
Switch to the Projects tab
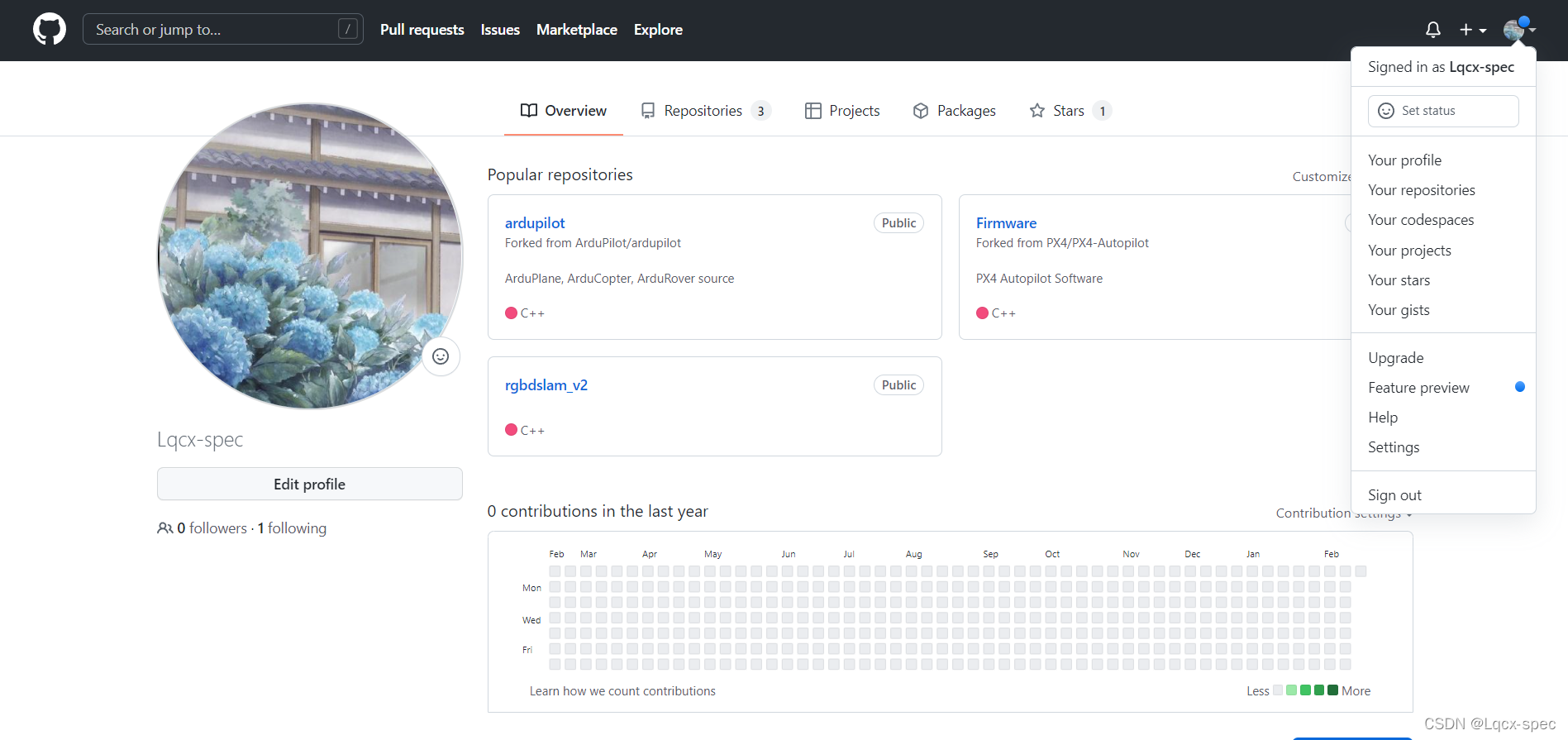coord(842,111)
